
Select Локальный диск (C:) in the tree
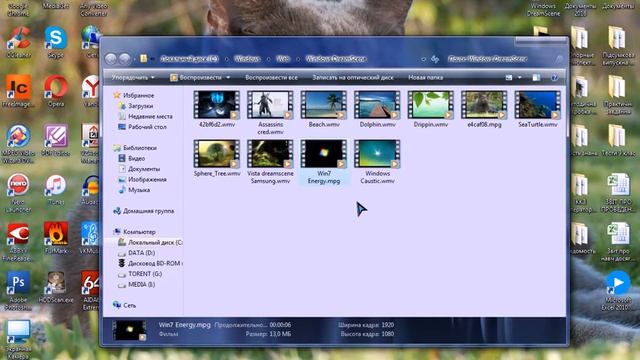[x=150, y=242]
